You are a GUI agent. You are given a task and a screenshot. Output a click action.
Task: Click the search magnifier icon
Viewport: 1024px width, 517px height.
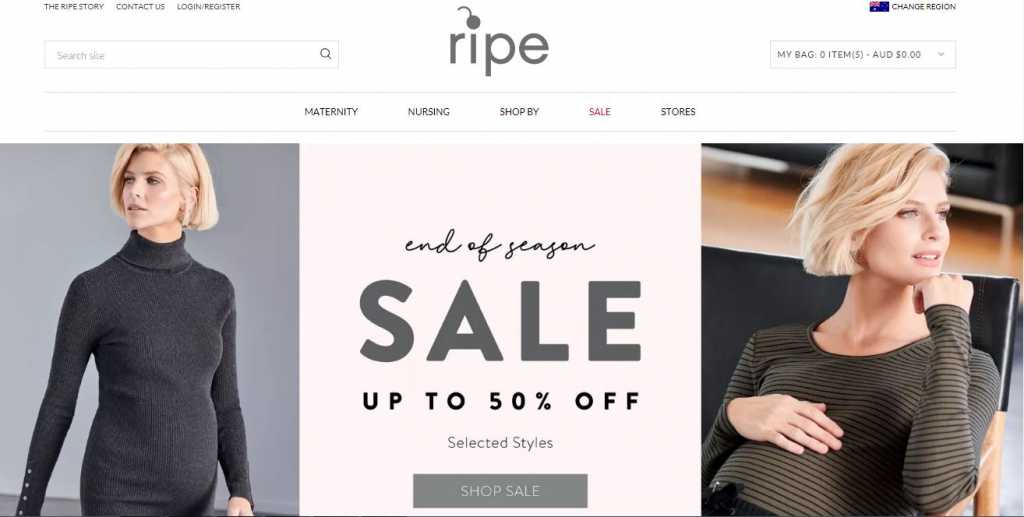coord(325,54)
